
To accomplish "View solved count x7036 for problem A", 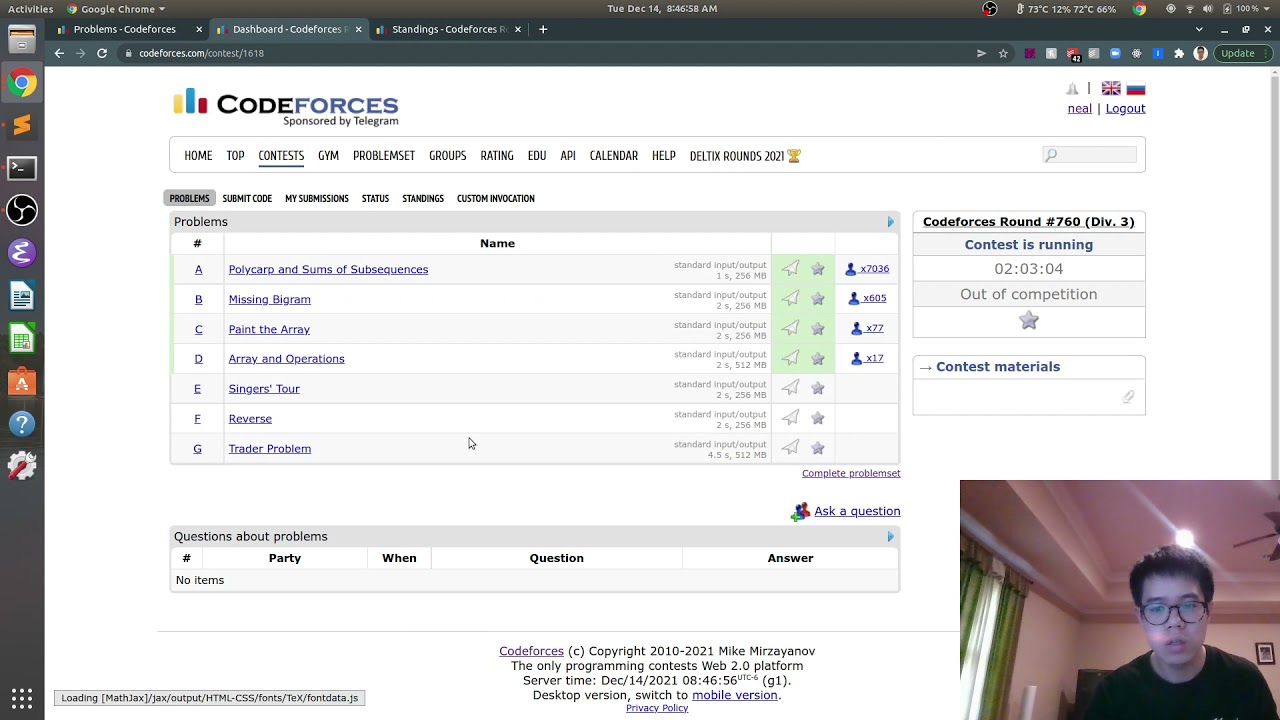I will coord(867,269).
